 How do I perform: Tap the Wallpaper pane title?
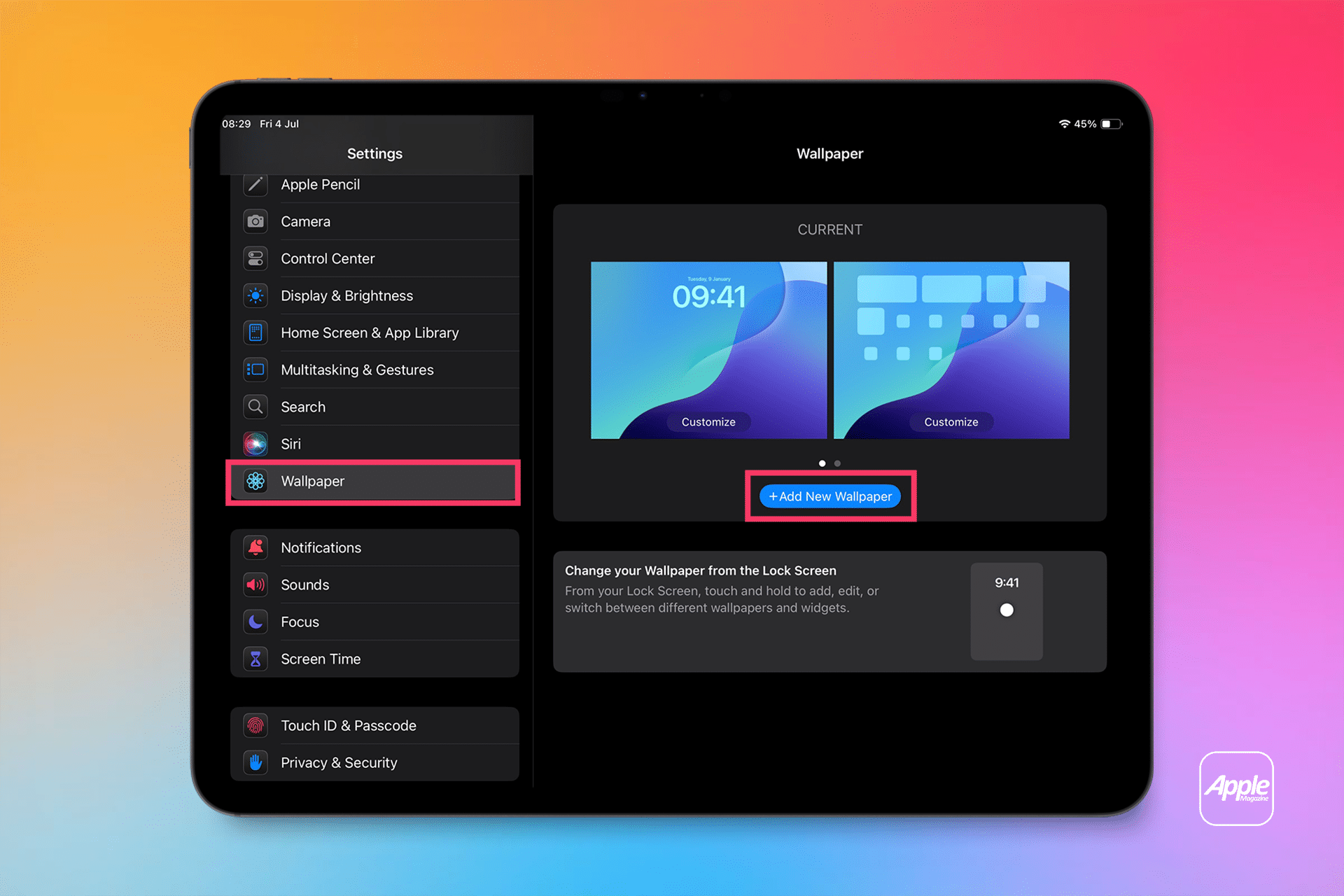[829, 153]
